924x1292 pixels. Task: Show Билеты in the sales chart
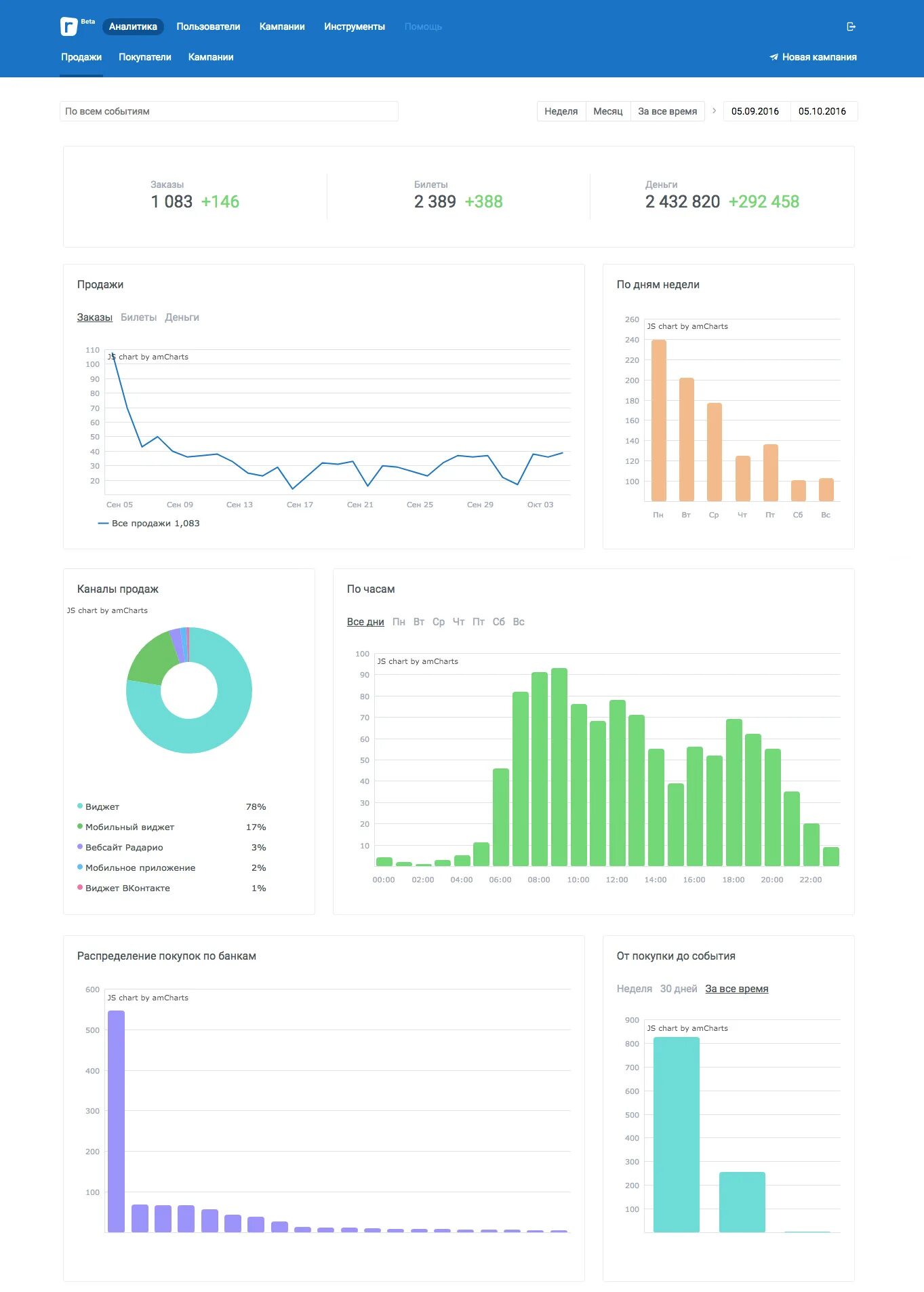click(x=139, y=317)
